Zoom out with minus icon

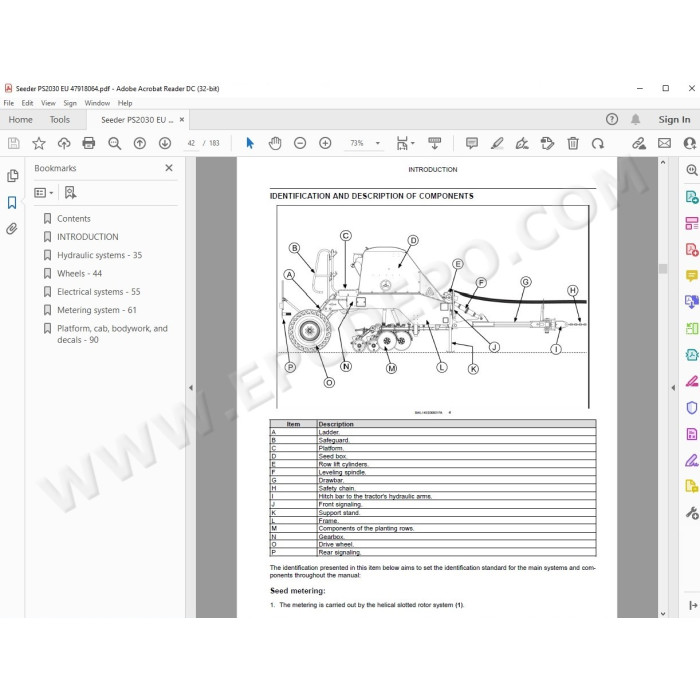pos(300,143)
